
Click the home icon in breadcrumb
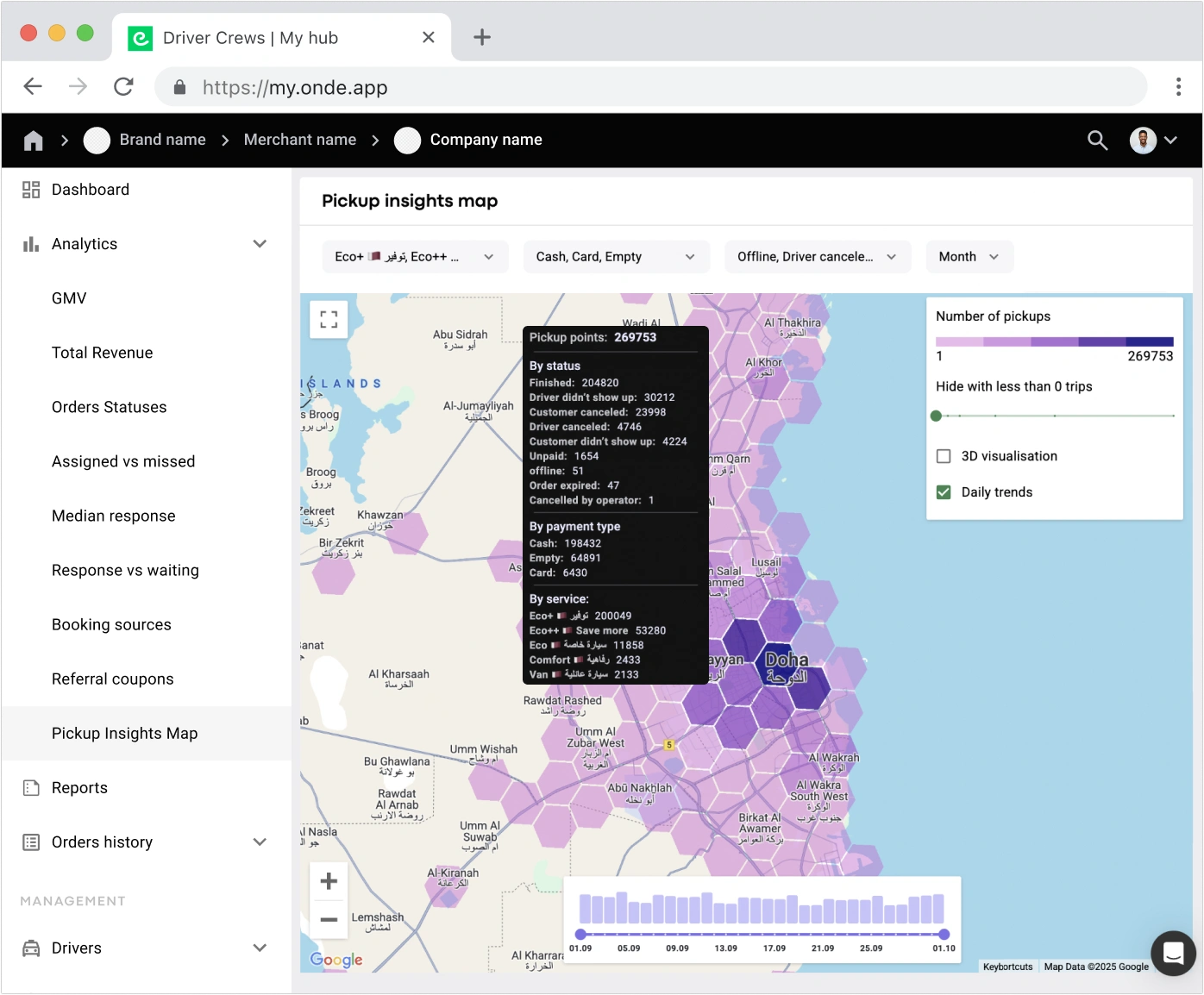[34, 141]
